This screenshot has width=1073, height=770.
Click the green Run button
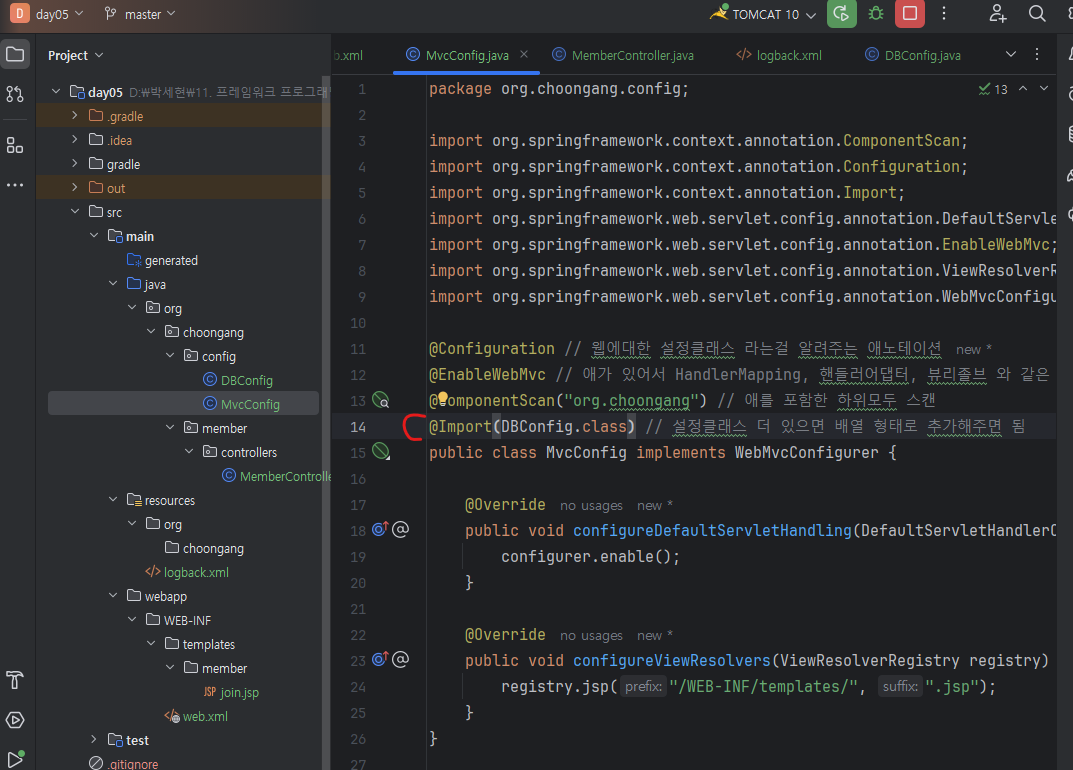tap(842, 14)
